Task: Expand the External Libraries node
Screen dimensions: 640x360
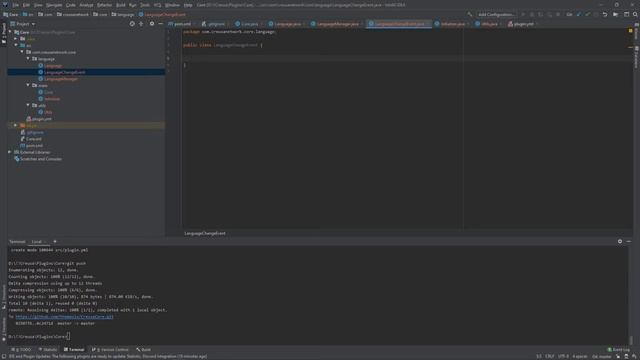Action: [10, 152]
